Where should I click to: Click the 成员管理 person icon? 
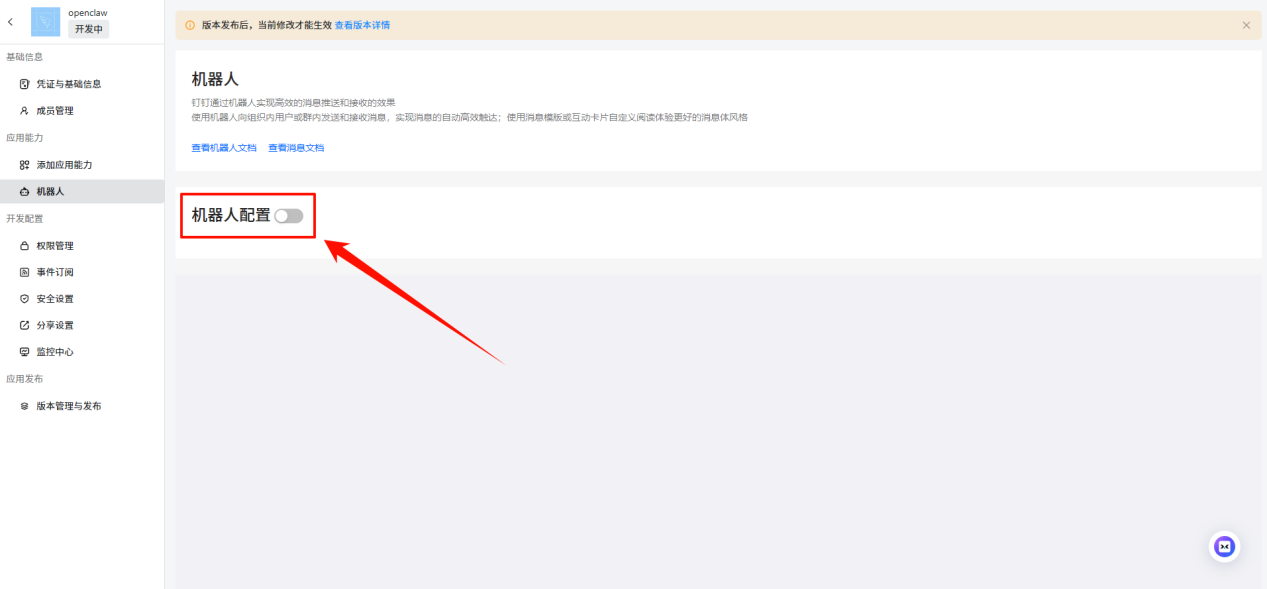point(25,111)
